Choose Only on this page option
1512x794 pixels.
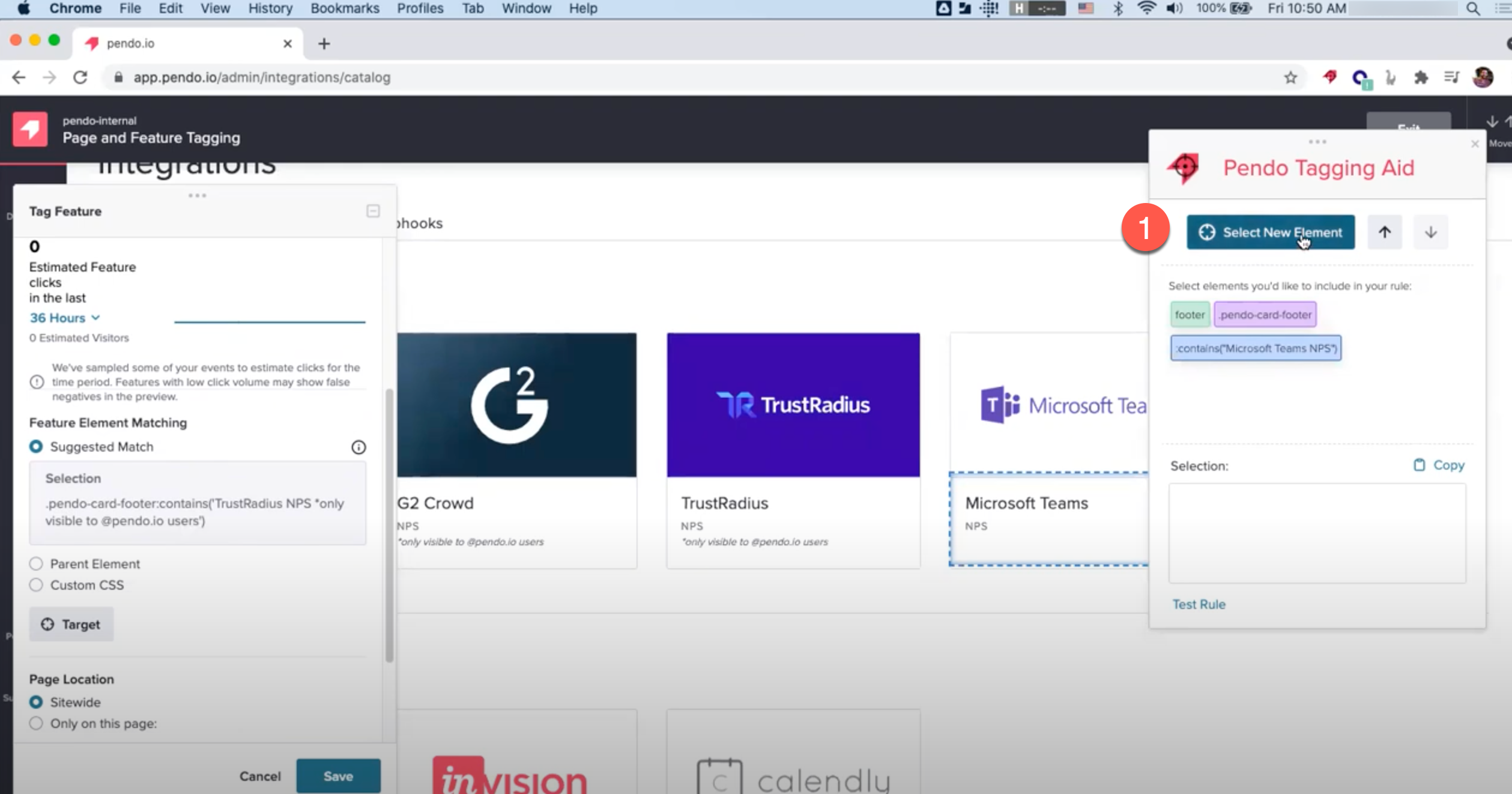pos(36,723)
